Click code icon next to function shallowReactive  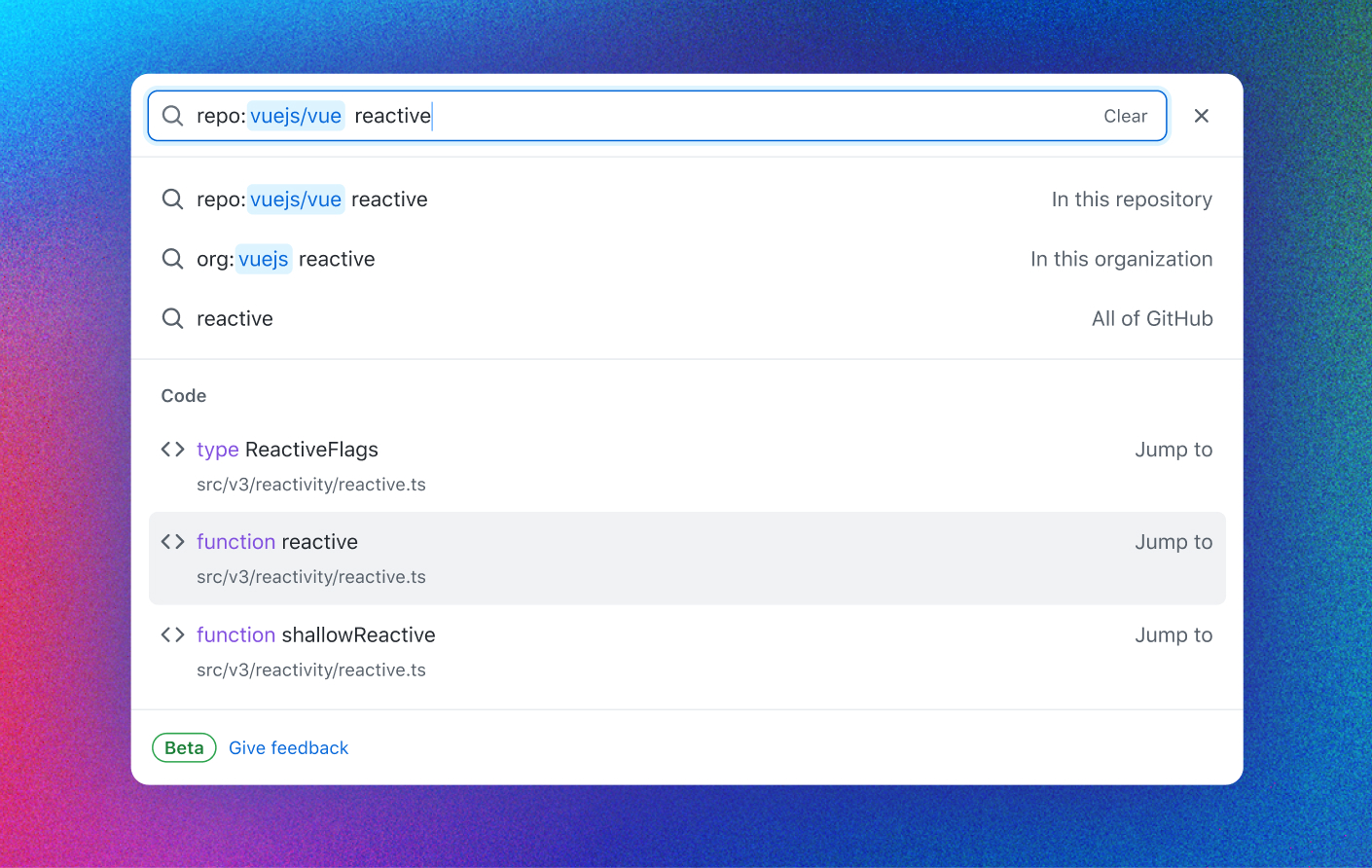tap(172, 634)
